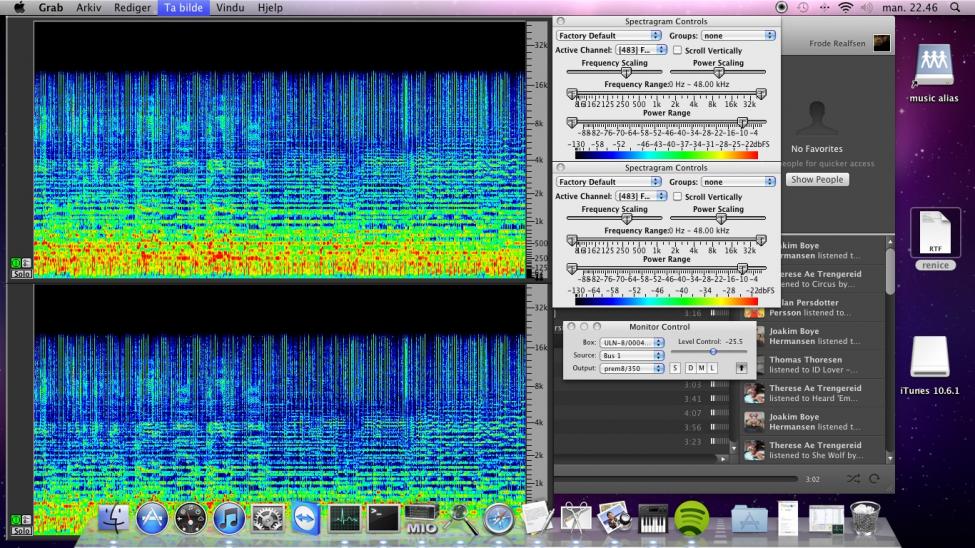Enable Scroll Vertically in the lower Spectragram Controls
Screen dimensions: 975x548
[677, 197]
